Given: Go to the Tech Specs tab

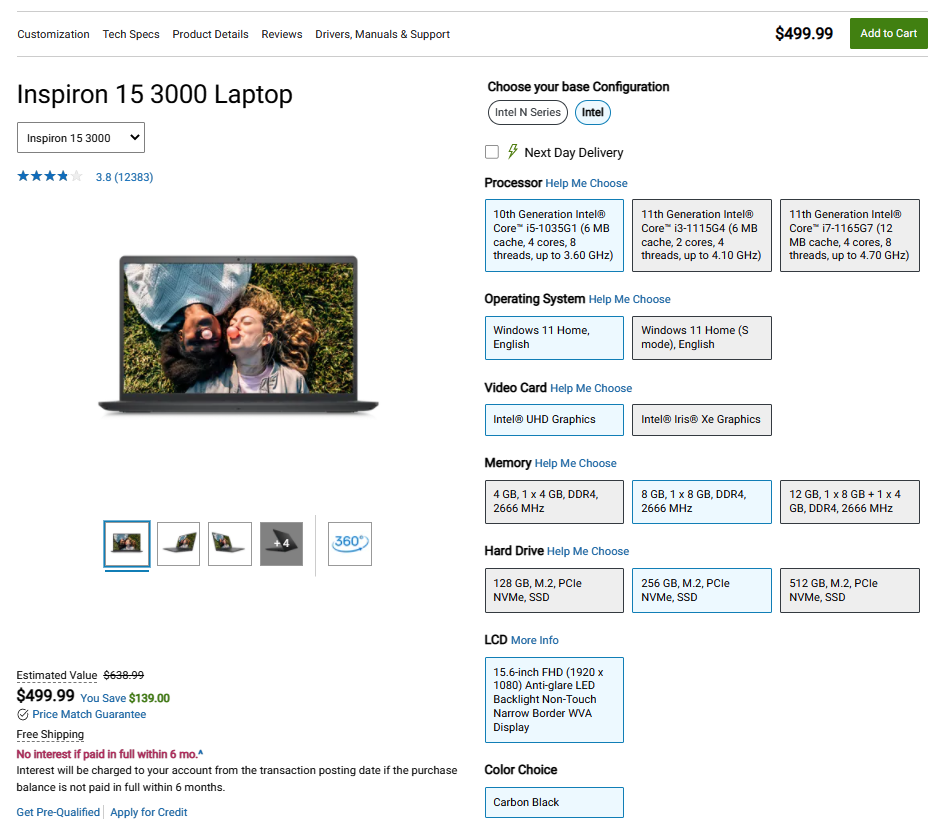Looking at the screenshot, I should point(131,34).
